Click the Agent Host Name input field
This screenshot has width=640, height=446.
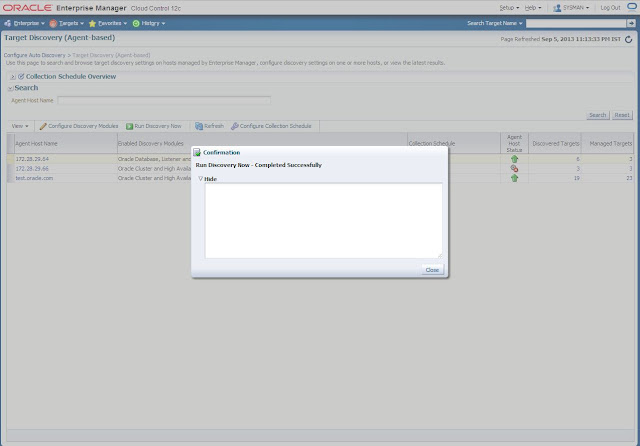[x=164, y=100]
